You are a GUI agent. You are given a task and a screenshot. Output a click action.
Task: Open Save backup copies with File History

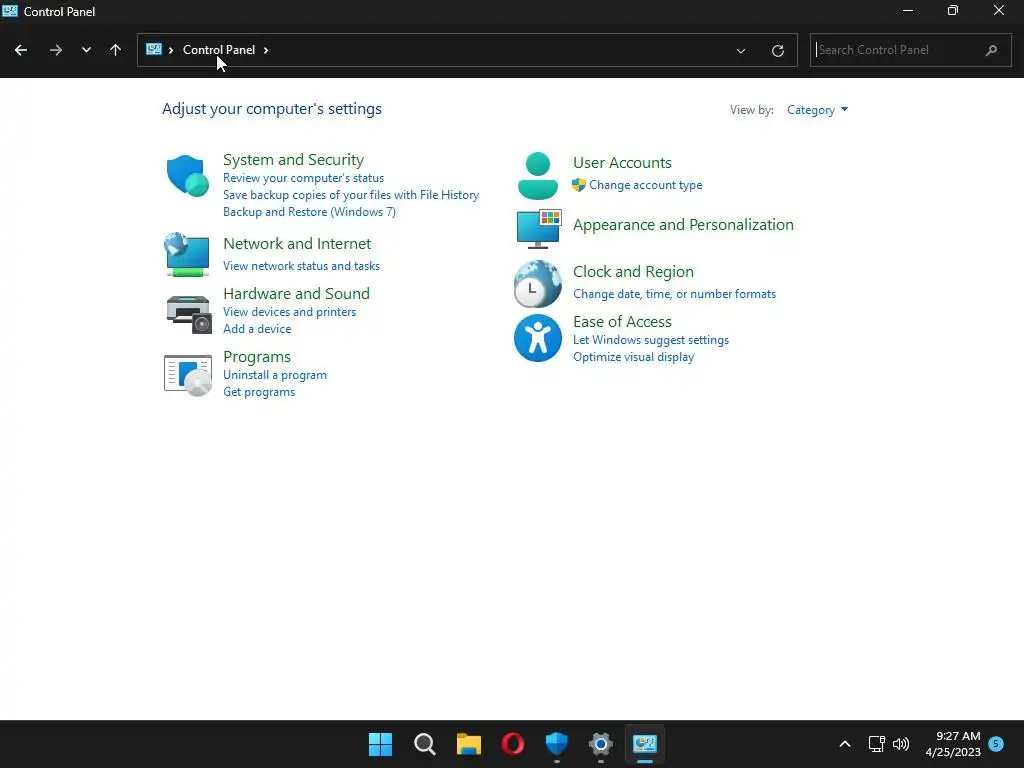tap(351, 195)
